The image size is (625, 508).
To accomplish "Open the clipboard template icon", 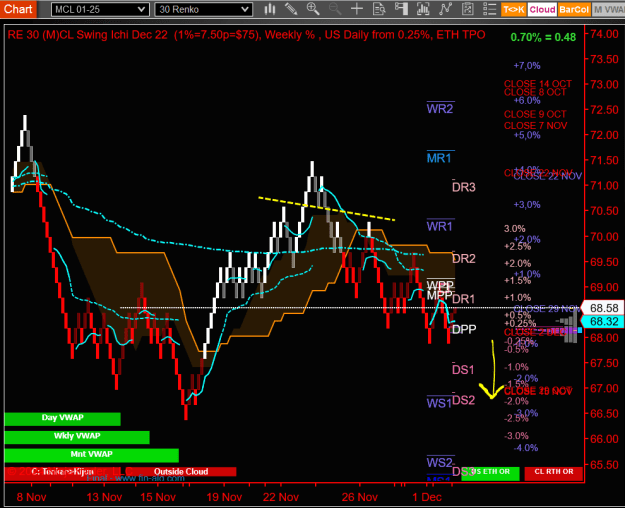I will pyautogui.click(x=467, y=9).
